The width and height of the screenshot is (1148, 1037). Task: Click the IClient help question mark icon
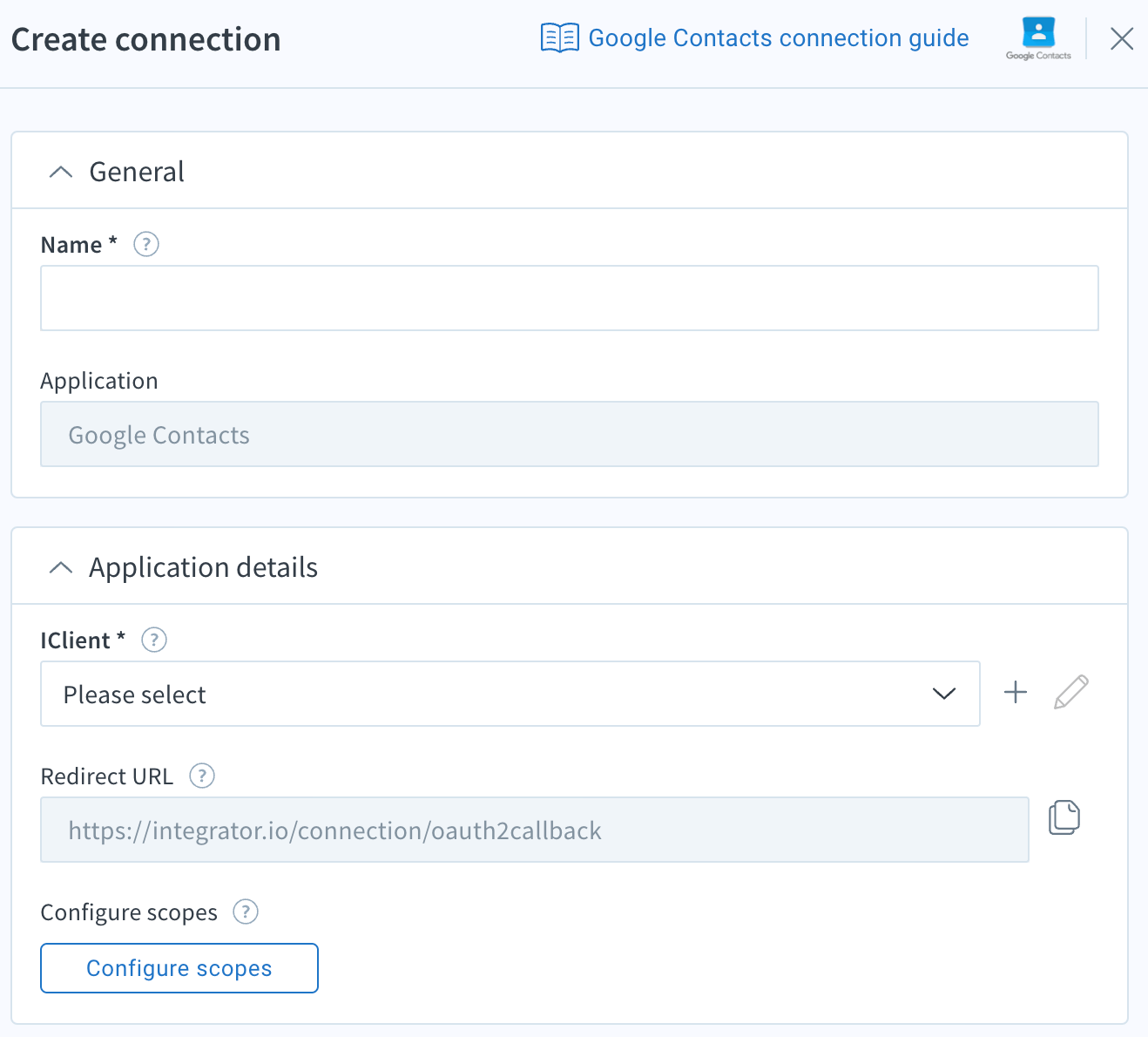[154, 640]
